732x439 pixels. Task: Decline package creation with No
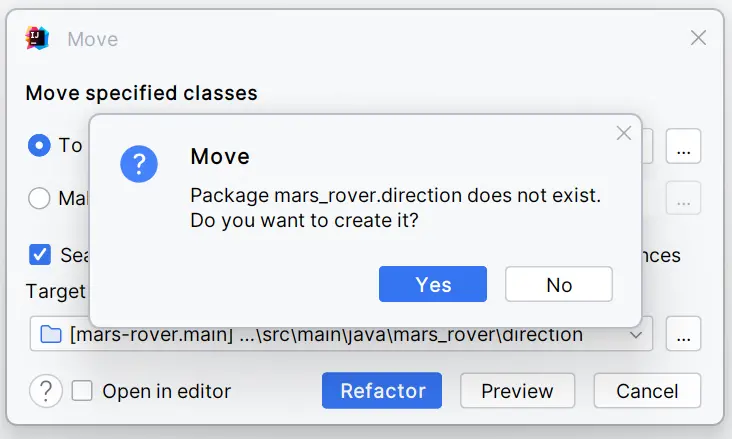tap(558, 284)
